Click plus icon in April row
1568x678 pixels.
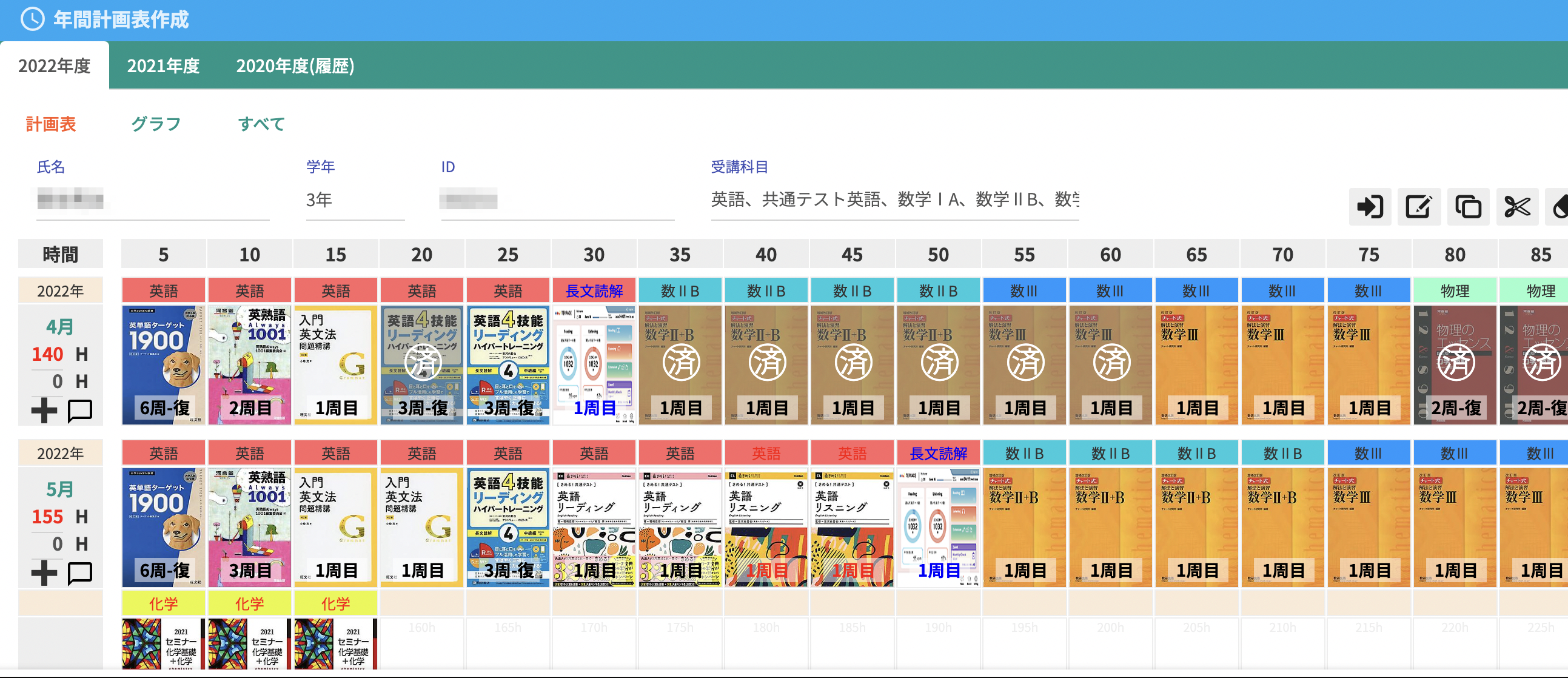[44, 410]
